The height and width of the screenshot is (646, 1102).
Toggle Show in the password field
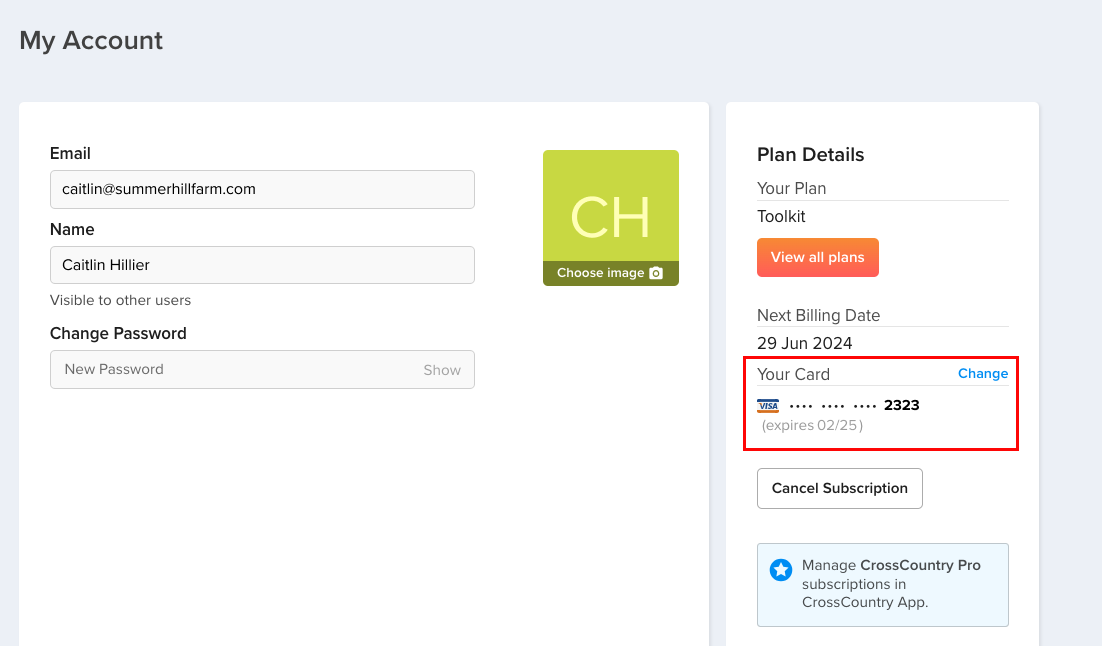click(441, 370)
